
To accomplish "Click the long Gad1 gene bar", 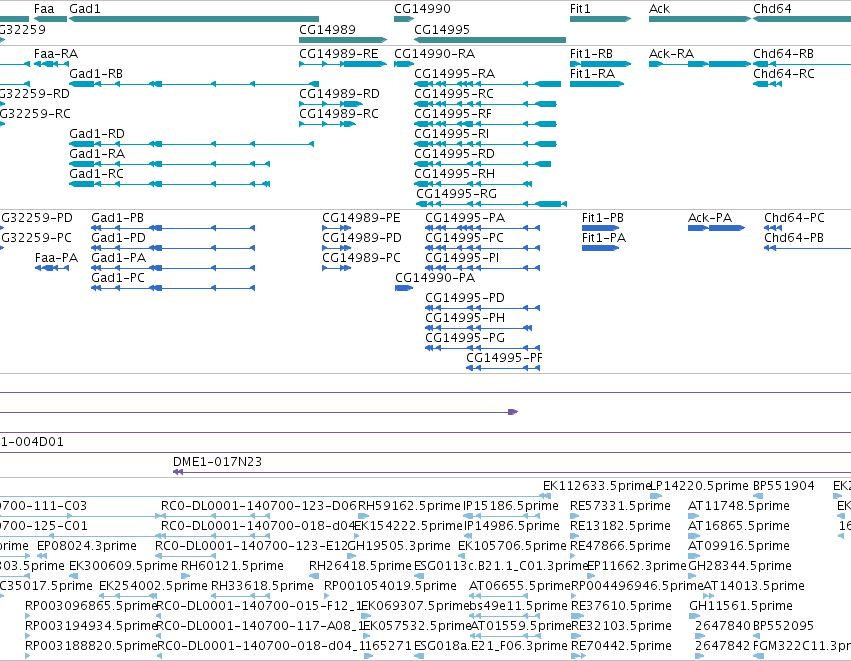I will (x=194, y=19).
